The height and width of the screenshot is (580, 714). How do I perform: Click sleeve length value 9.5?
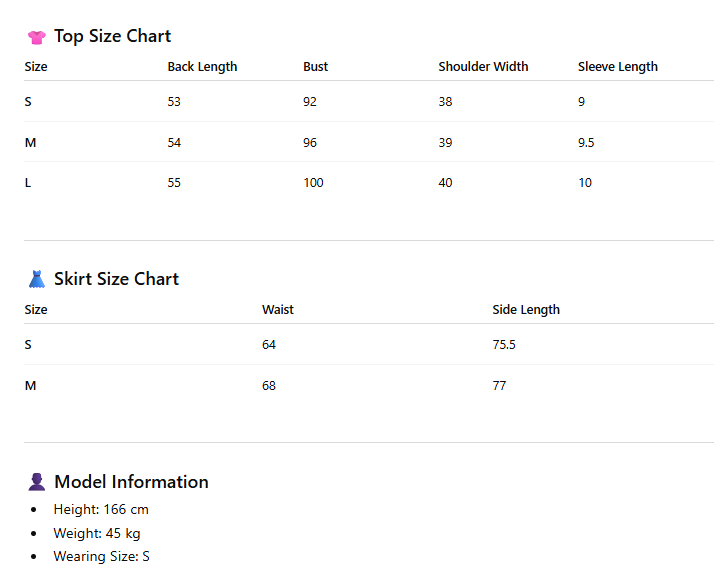point(586,142)
